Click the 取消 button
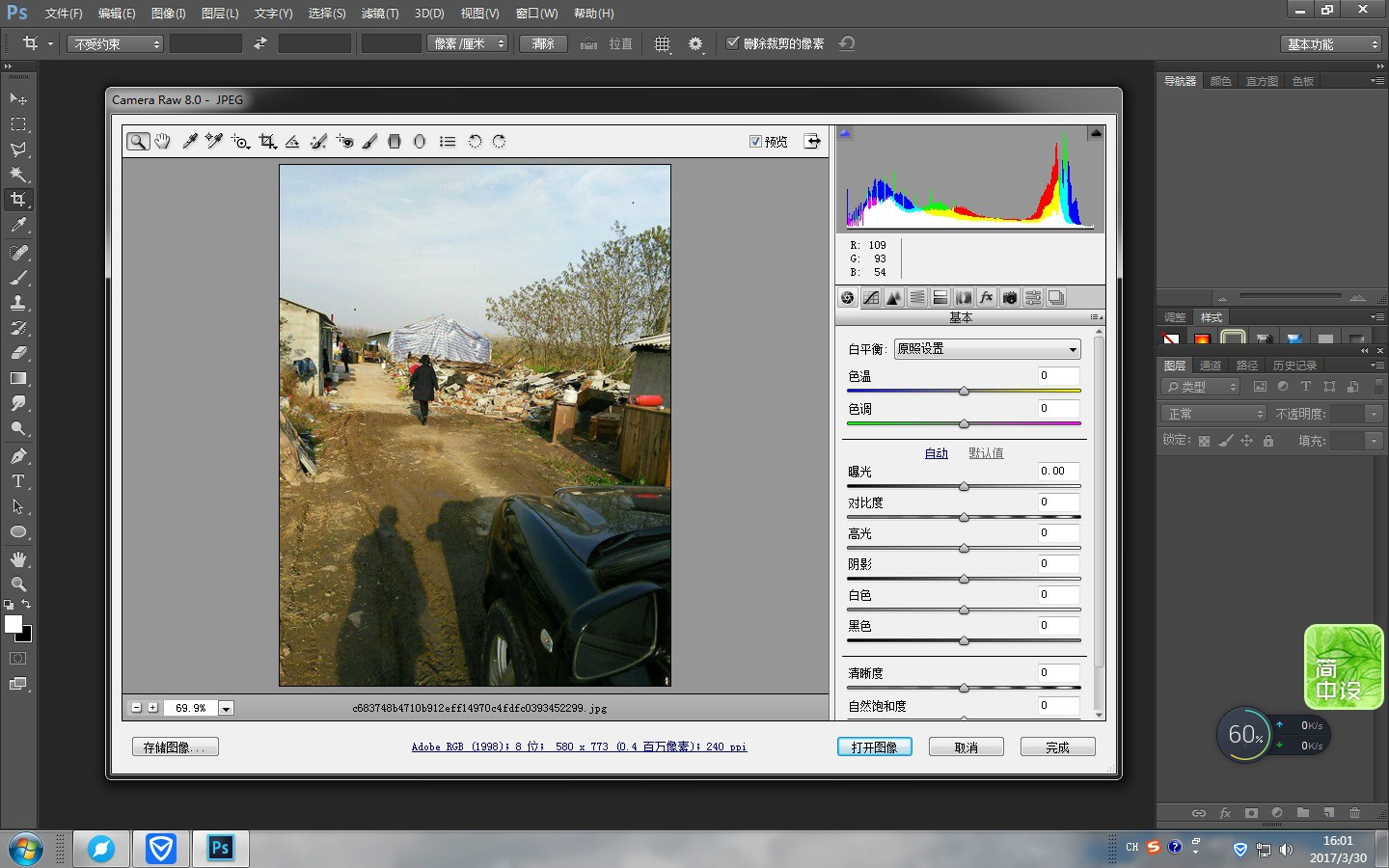The height and width of the screenshot is (868, 1389). [x=967, y=747]
